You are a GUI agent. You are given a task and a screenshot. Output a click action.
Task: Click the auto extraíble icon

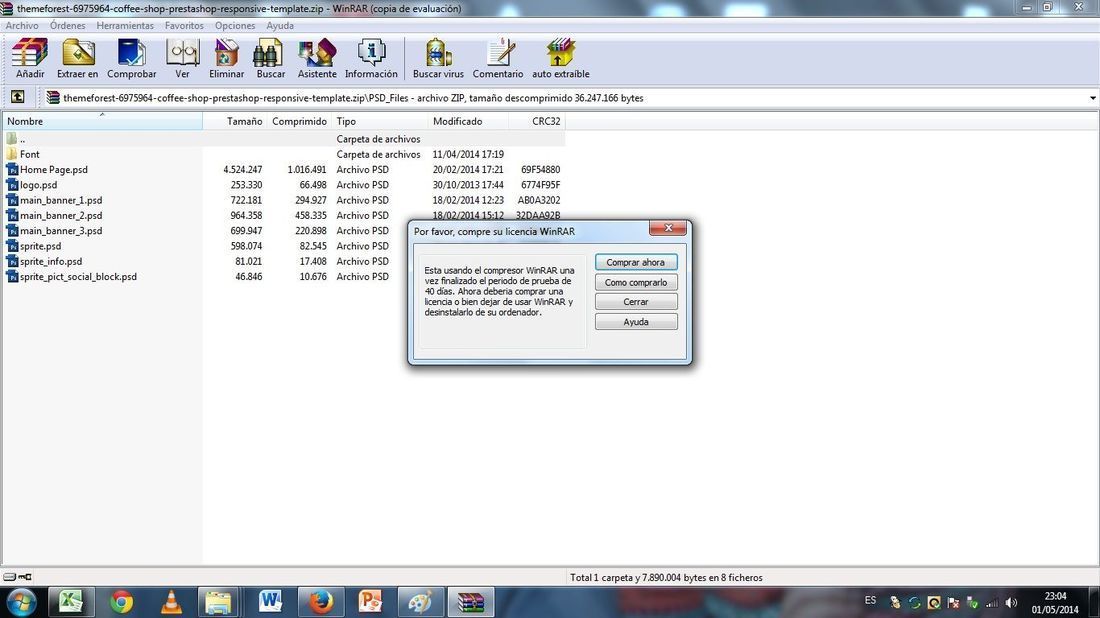pyautogui.click(x=561, y=59)
